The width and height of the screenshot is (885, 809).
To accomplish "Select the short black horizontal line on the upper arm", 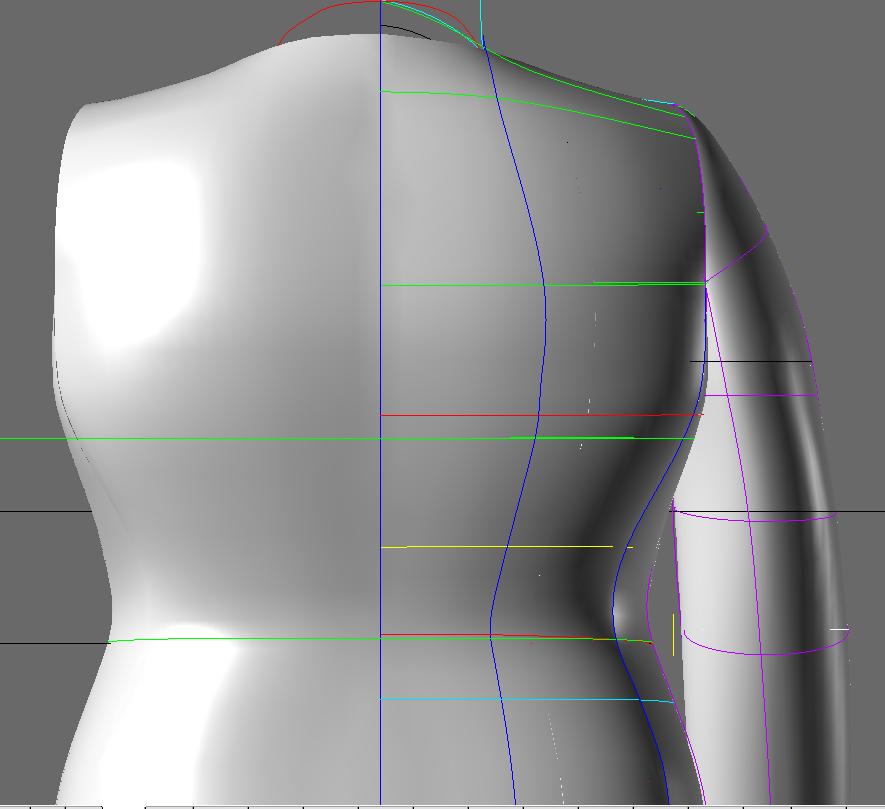I will pos(751,361).
